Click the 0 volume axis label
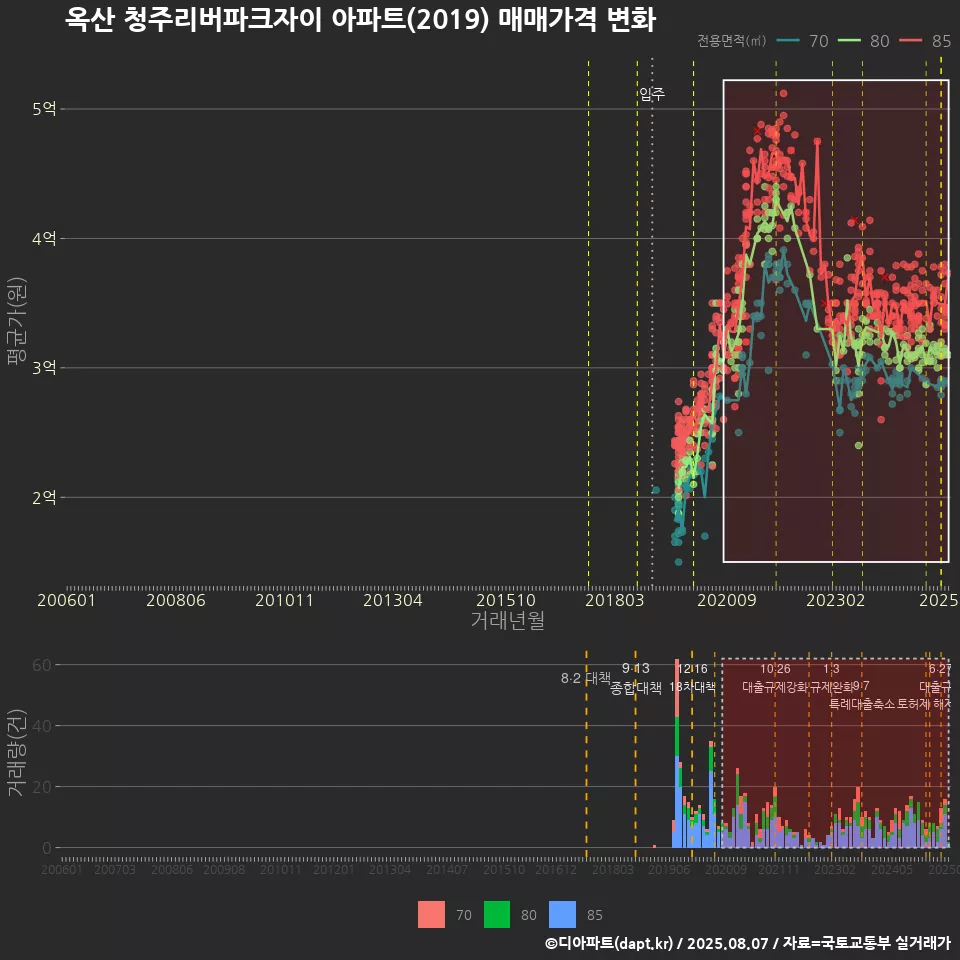Screen dimensions: 960x960 click(x=47, y=848)
